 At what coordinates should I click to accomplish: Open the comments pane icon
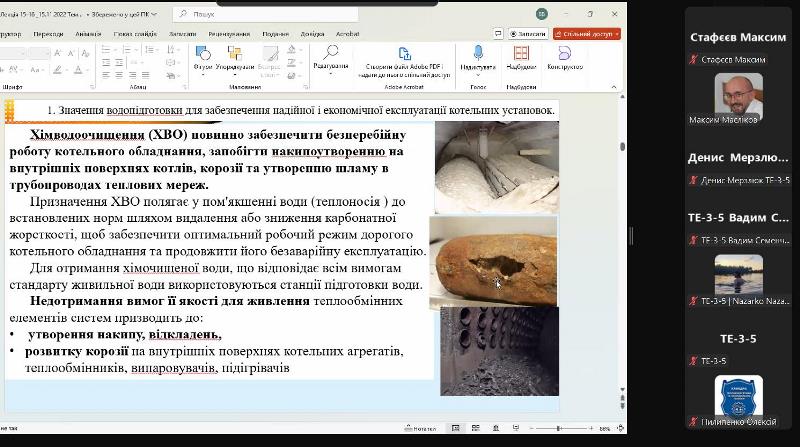tap(498, 33)
